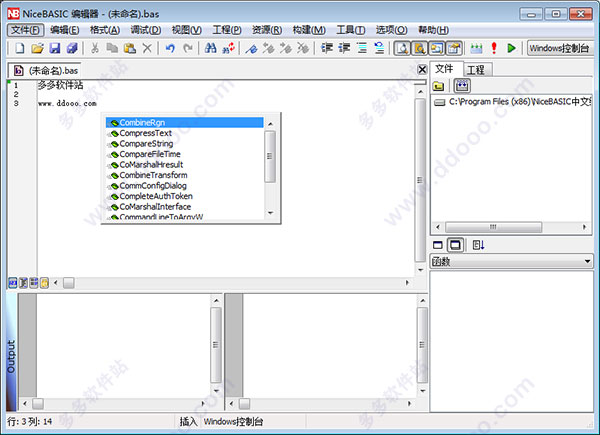Open the 视图(V) menu
Screen dimensions: 600x435
[186, 30]
